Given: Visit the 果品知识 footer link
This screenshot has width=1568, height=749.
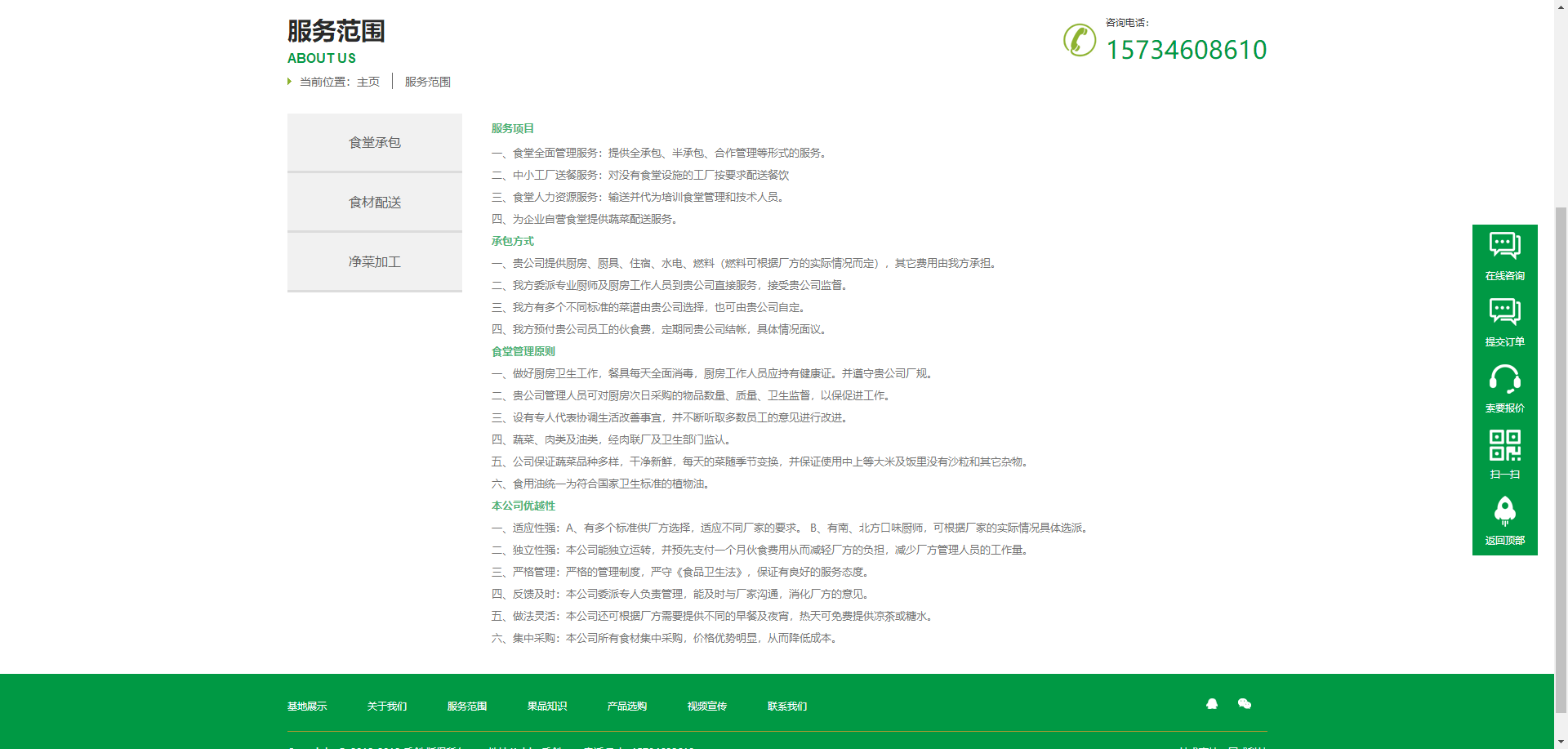Looking at the screenshot, I should 547,707.
